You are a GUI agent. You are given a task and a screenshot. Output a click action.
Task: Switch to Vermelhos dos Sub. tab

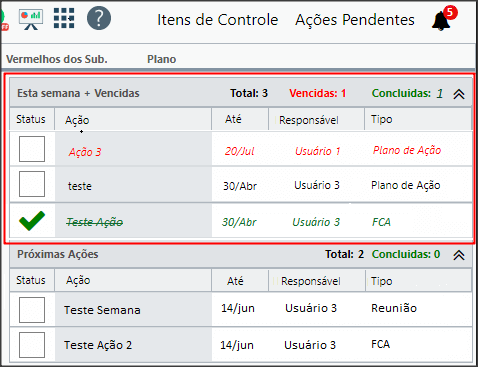pos(57,59)
